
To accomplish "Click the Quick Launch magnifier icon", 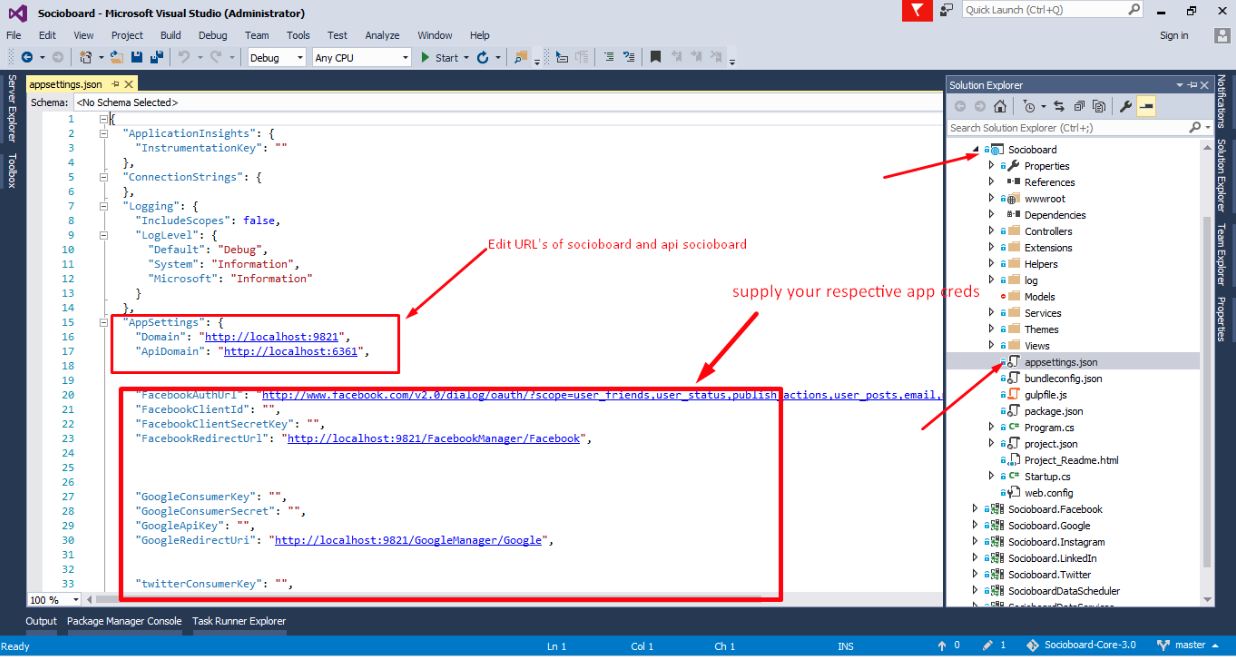I will (1134, 10).
